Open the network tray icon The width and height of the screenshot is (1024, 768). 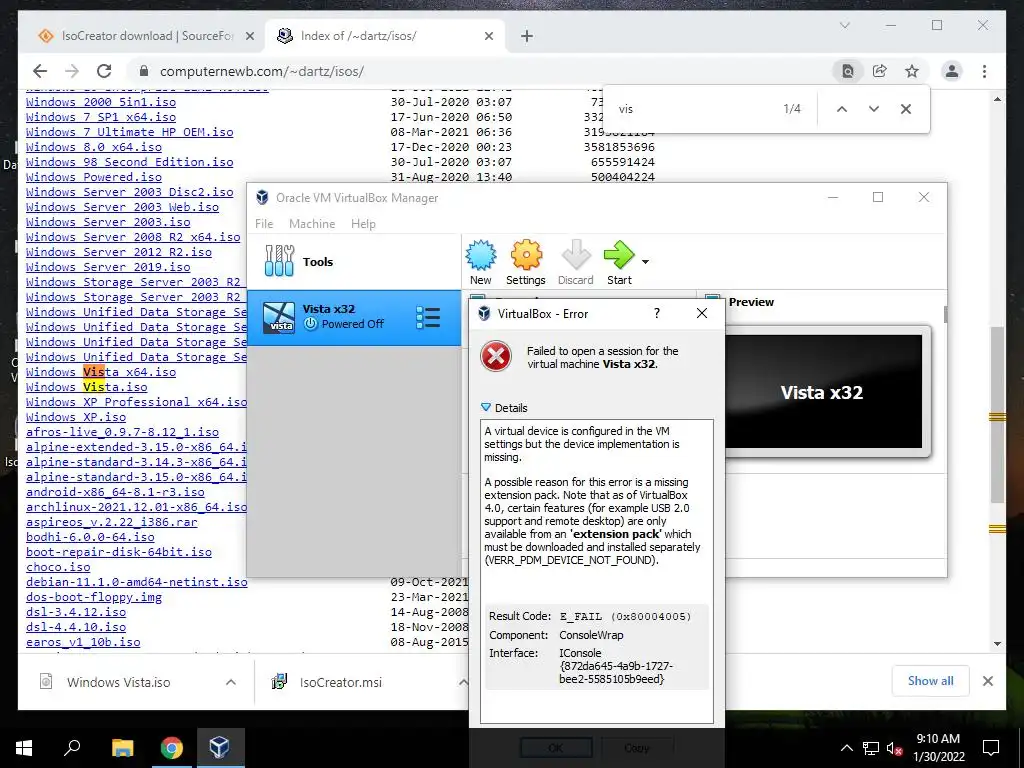[871, 748]
